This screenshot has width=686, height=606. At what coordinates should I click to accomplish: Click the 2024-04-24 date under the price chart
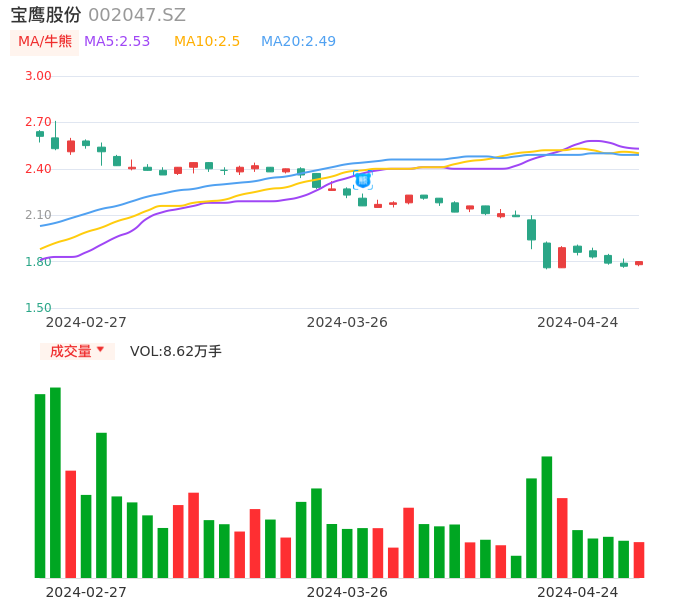click(x=578, y=322)
